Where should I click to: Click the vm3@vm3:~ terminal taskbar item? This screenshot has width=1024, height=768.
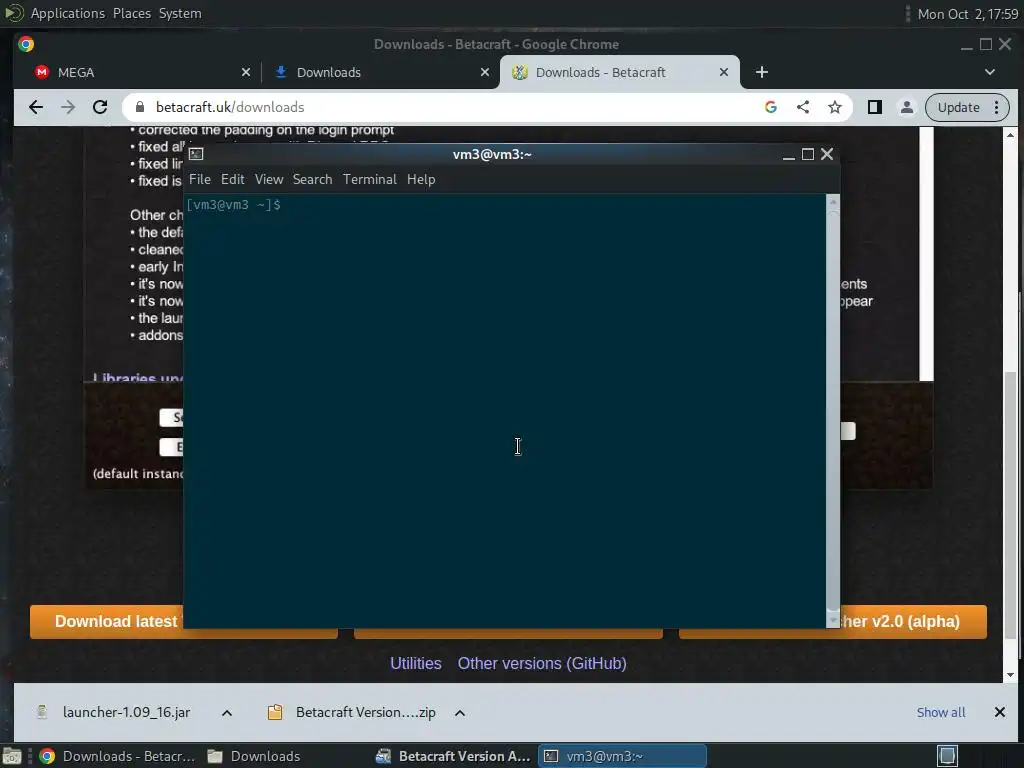pyautogui.click(x=622, y=756)
